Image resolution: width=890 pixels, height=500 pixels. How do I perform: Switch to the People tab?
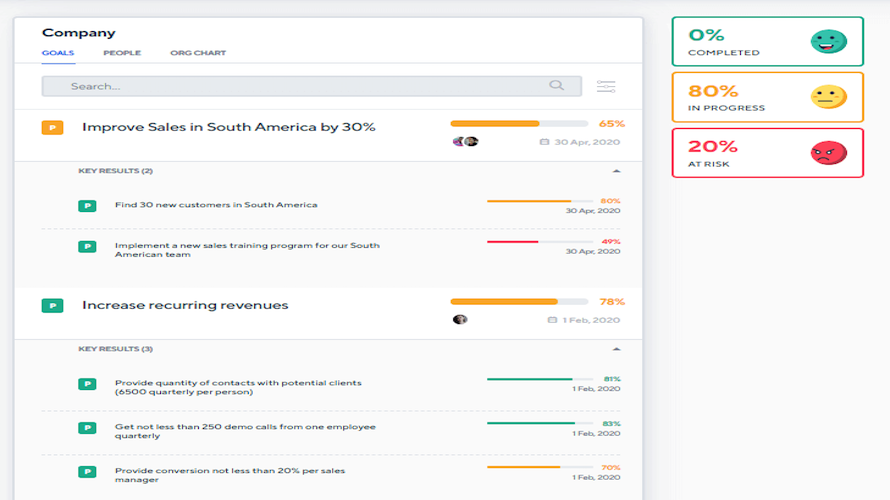(122, 53)
